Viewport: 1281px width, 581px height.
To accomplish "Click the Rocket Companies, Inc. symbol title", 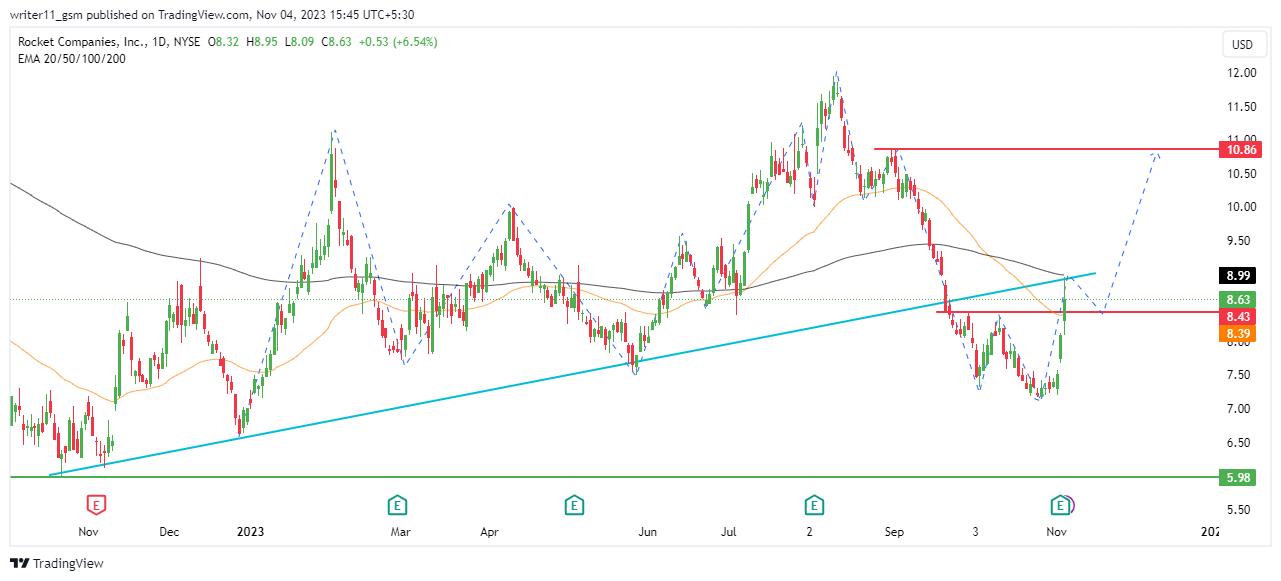I will 82,42.
